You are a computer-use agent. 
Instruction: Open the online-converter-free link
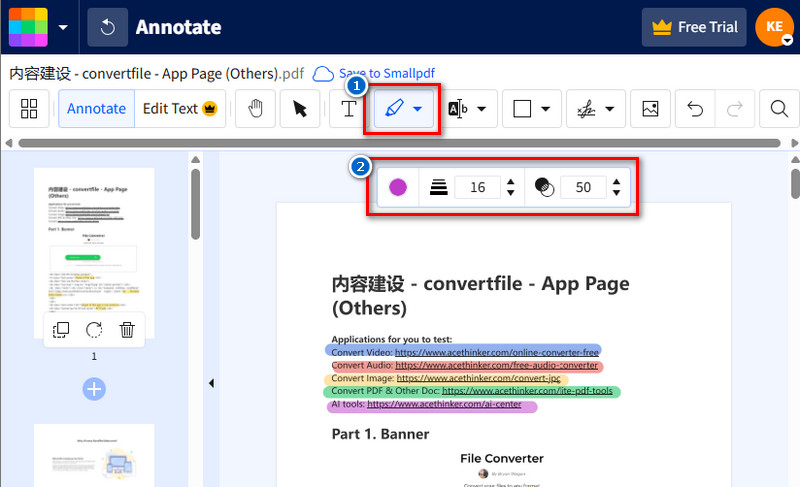pyautogui.click(x=496, y=352)
